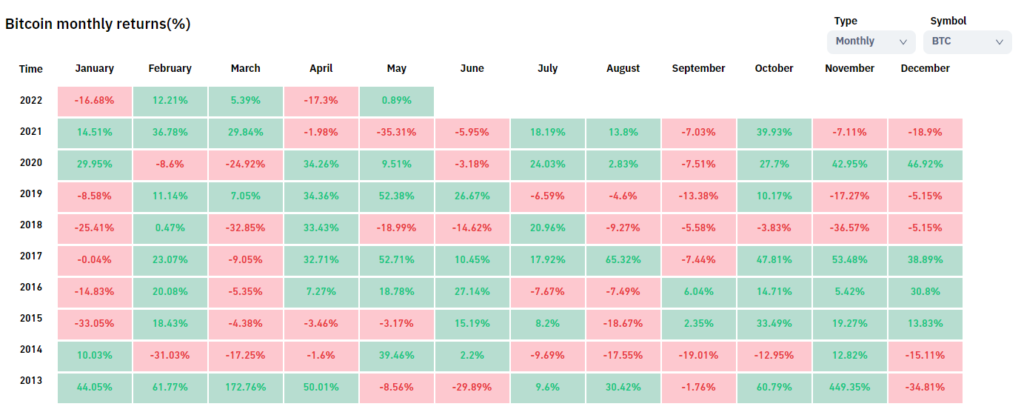Click the 46.92% cell for December 2020
This screenshot has height=418, width=1024.
point(924,163)
